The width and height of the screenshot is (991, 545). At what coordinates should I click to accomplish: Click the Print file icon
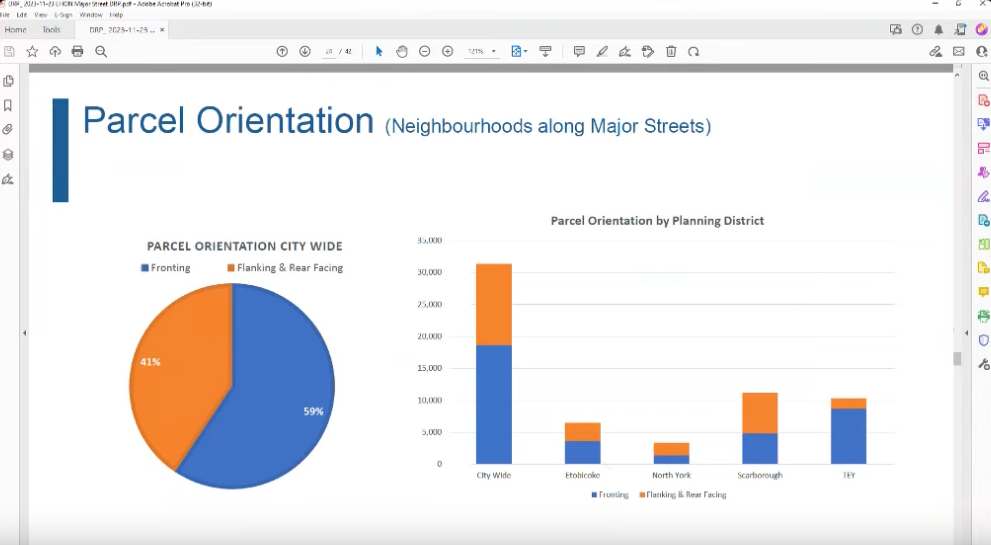(x=77, y=51)
